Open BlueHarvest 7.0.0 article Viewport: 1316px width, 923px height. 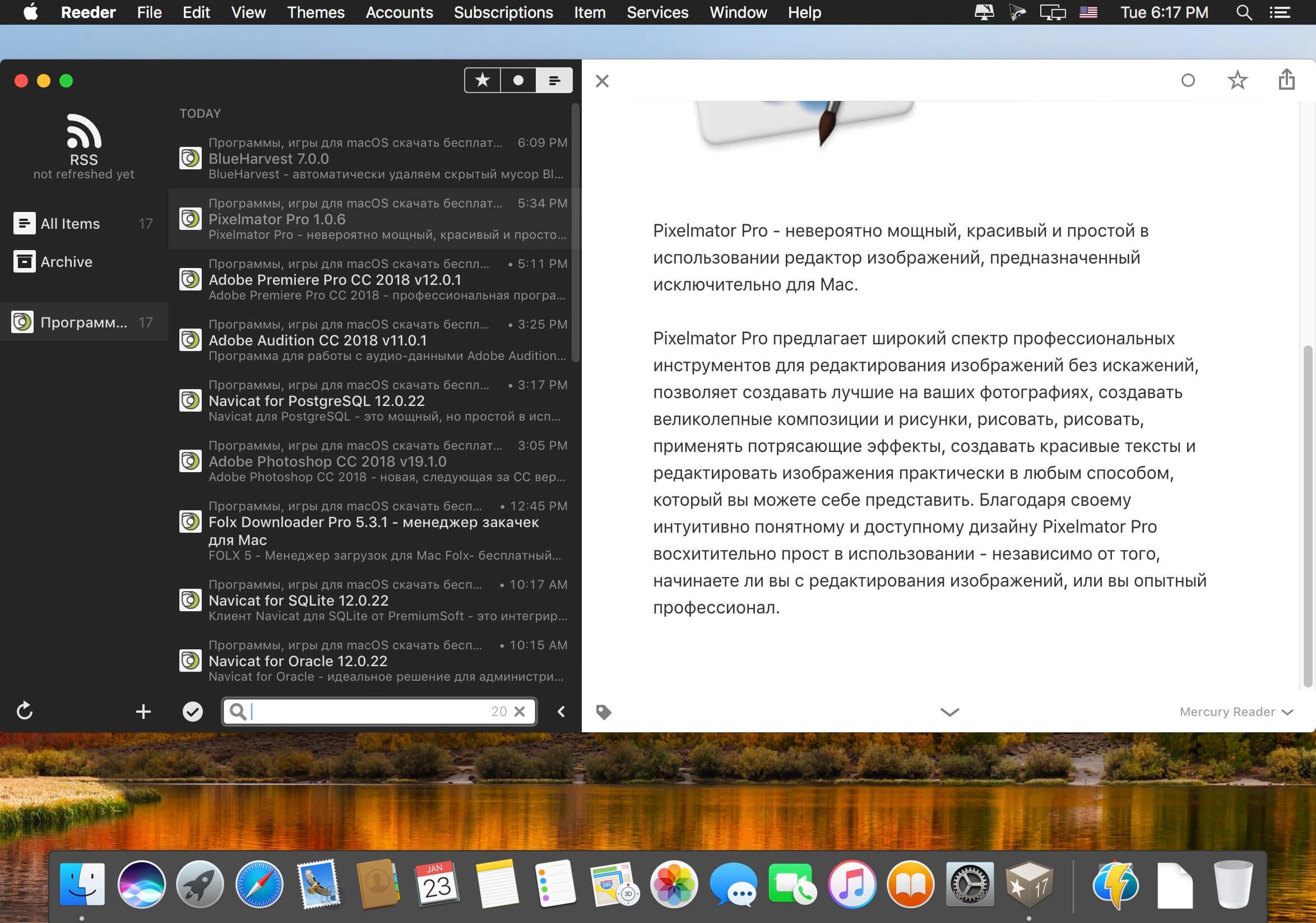click(x=374, y=158)
